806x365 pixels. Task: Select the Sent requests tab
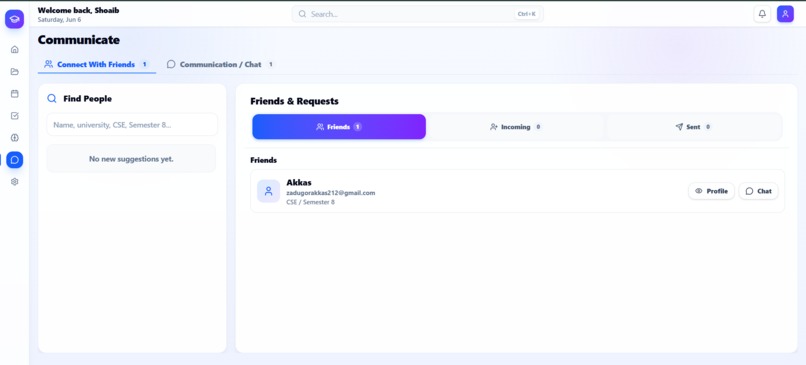coord(693,126)
